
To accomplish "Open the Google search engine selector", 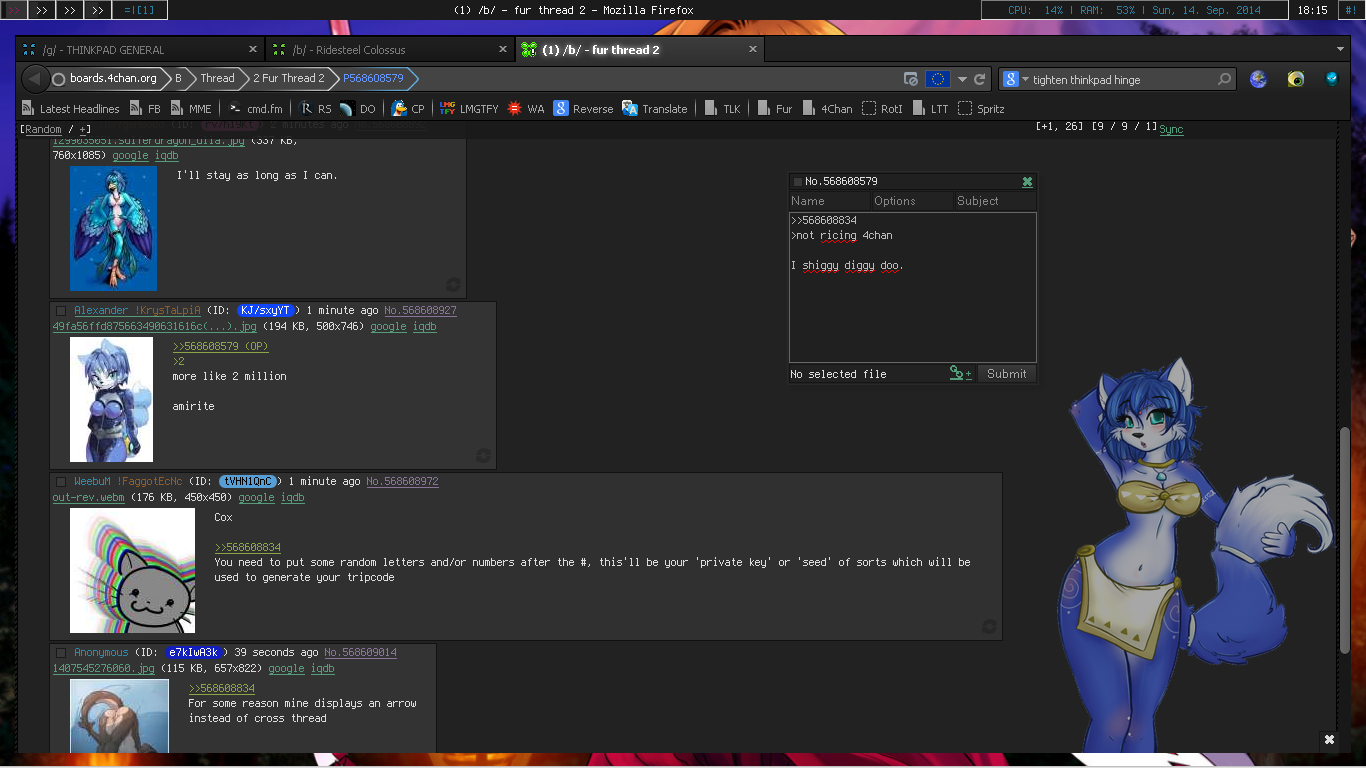I will point(1015,79).
